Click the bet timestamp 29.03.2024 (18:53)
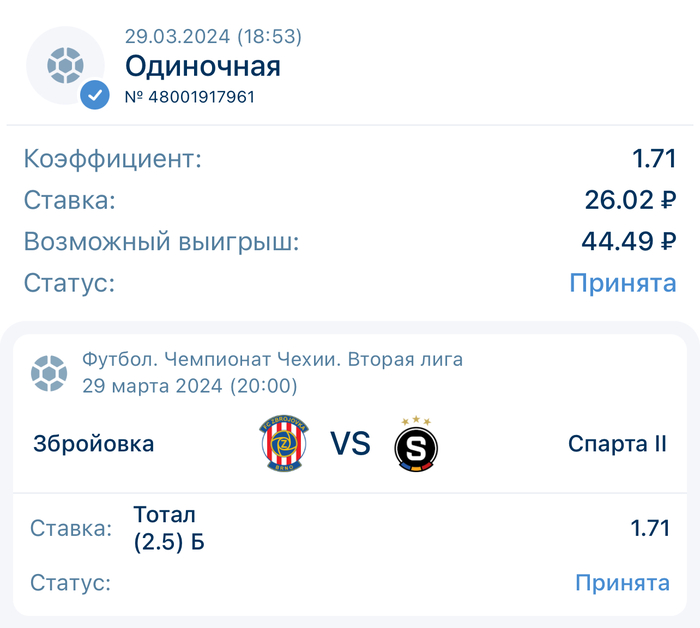Screen dimensions: 700x628 pyautogui.click(x=213, y=37)
